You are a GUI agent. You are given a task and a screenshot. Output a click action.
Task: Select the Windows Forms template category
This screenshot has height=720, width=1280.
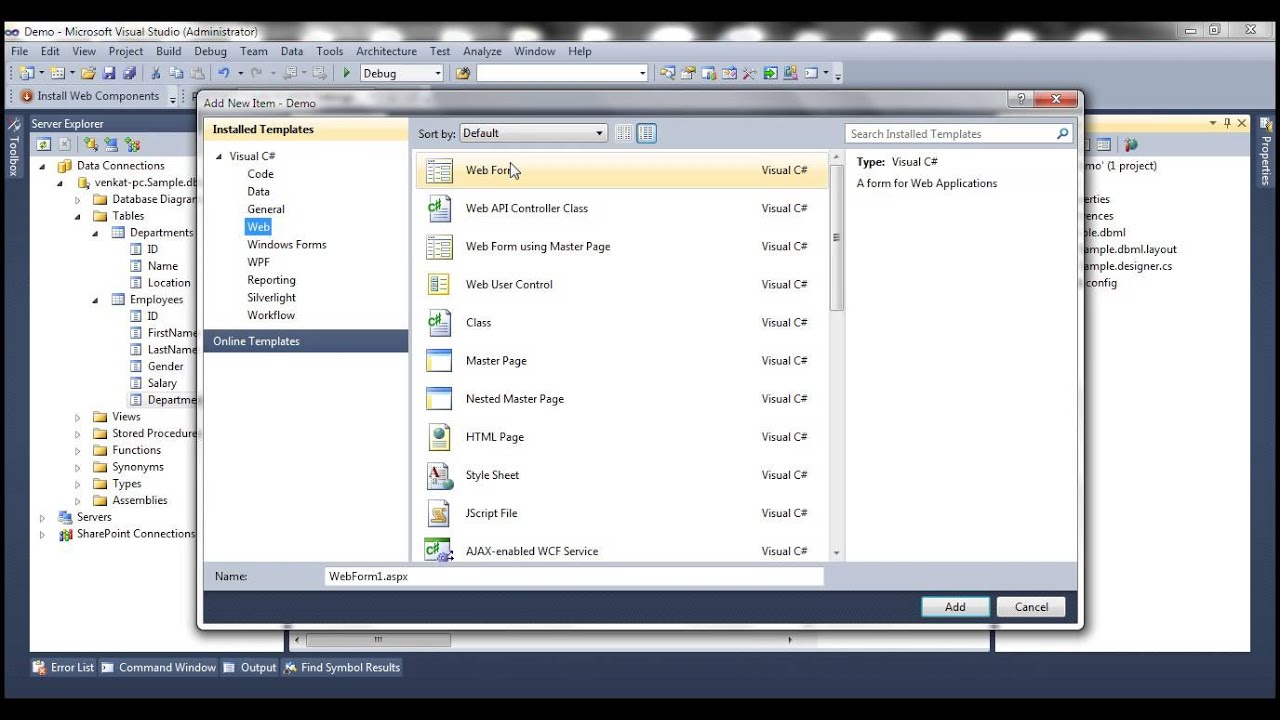click(286, 245)
